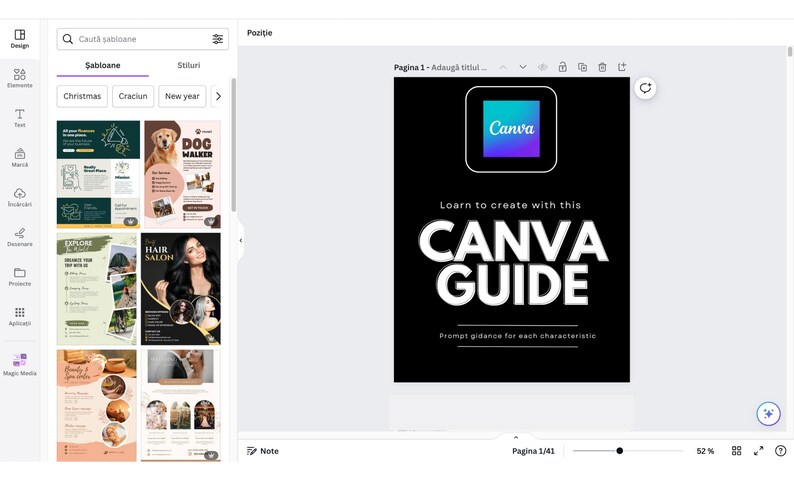This screenshot has width=794, height=496.
Task: Choose the wedding venue template
Action: point(181,405)
